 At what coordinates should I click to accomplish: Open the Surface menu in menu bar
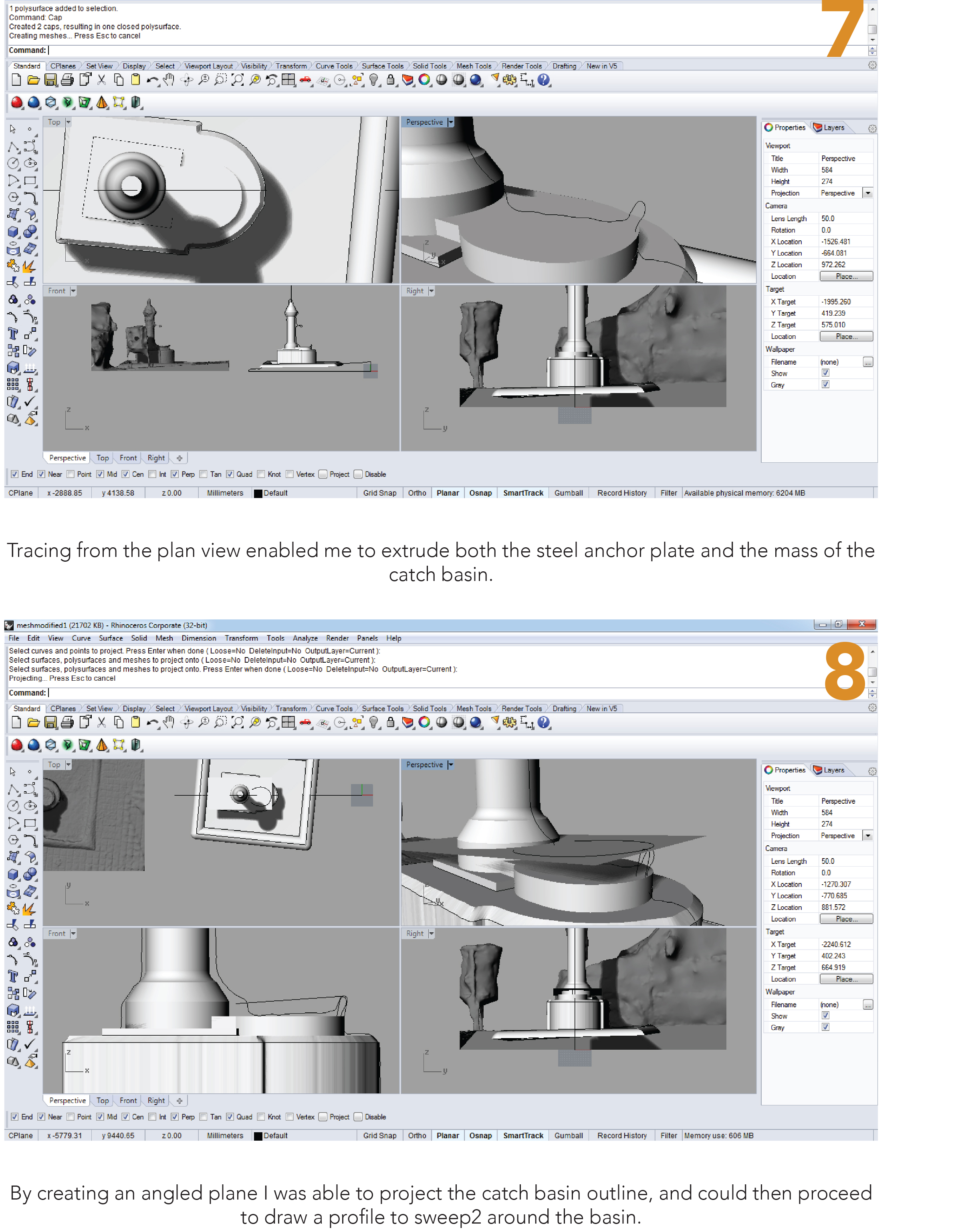point(111,638)
